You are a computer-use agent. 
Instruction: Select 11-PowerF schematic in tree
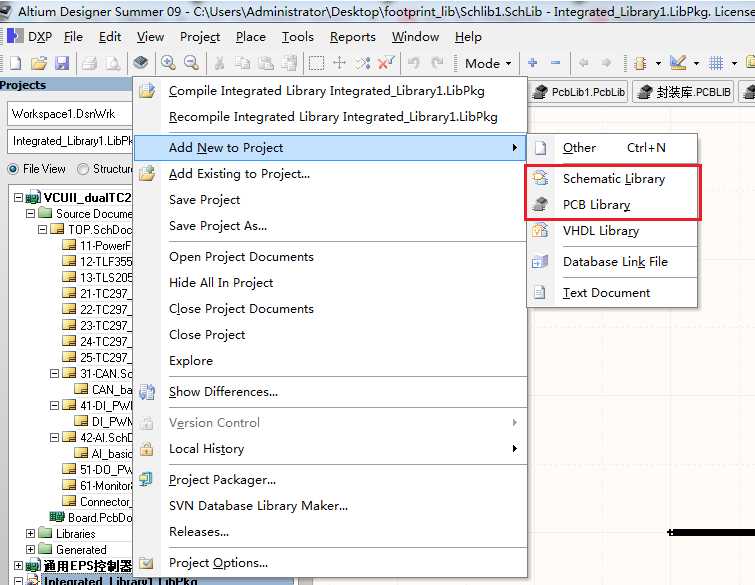click(97, 246)
